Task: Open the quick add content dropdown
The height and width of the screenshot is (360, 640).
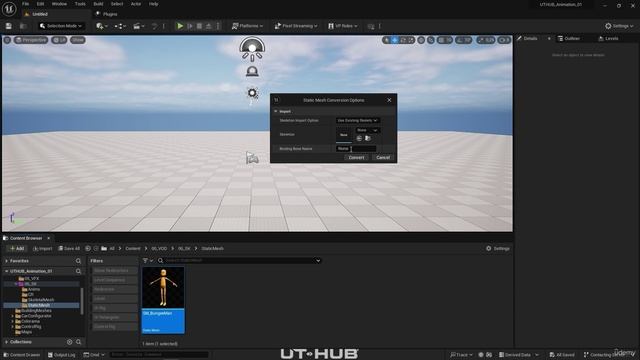Action: point(102,26)
